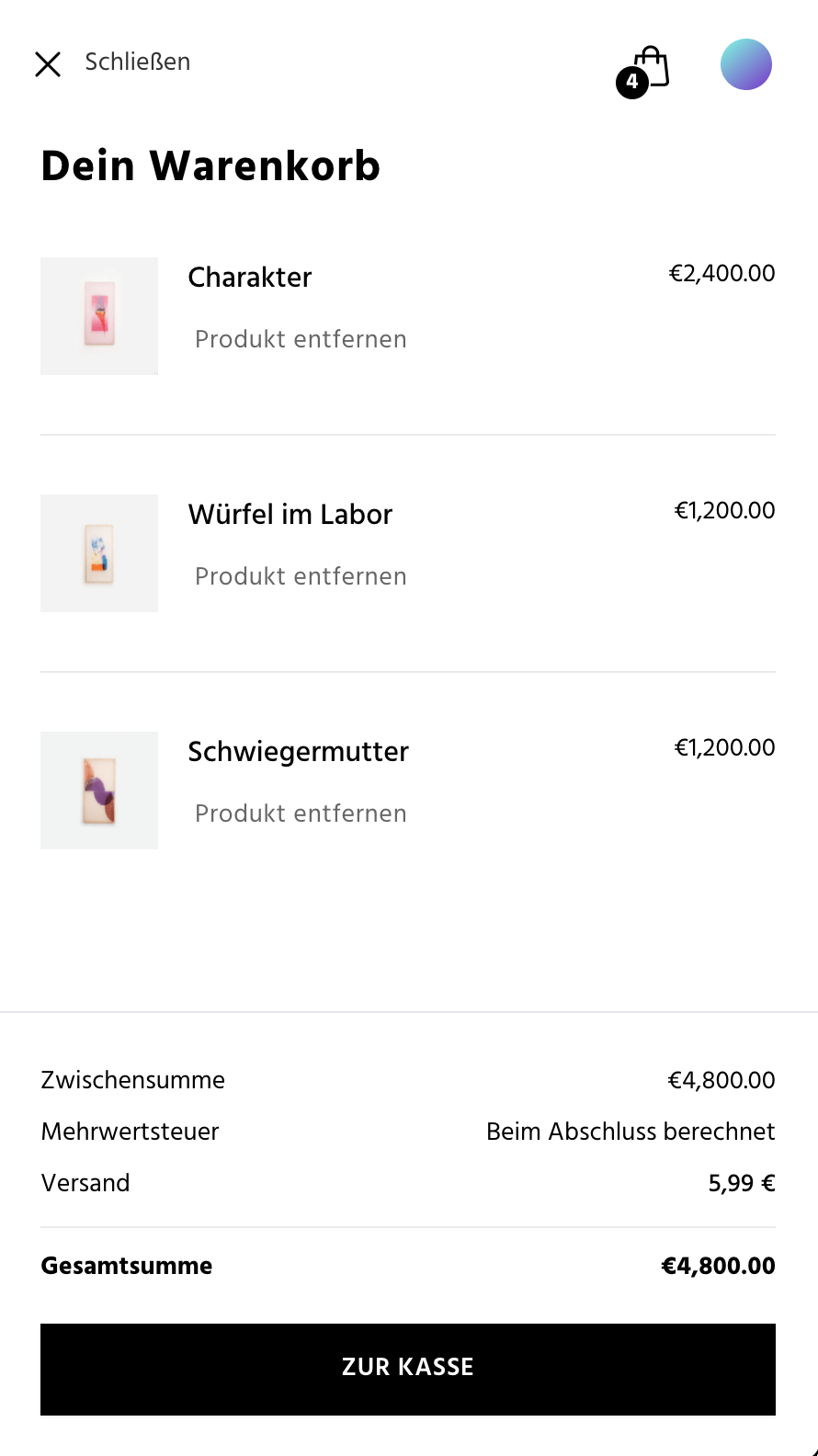This screenshot has height=1456, width=818.
Task: Remove Charakter from the cart
Action: pyautogui.click(x=301, y=339)
